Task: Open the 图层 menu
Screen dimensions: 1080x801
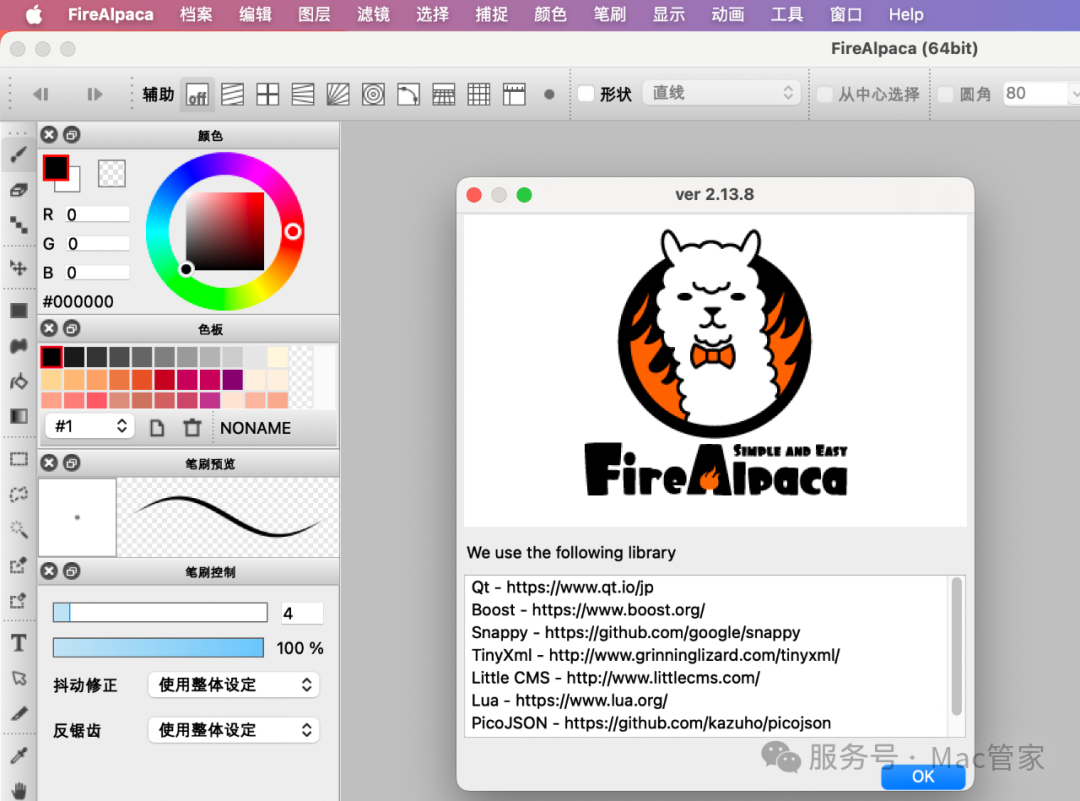Action: point(314,14)
